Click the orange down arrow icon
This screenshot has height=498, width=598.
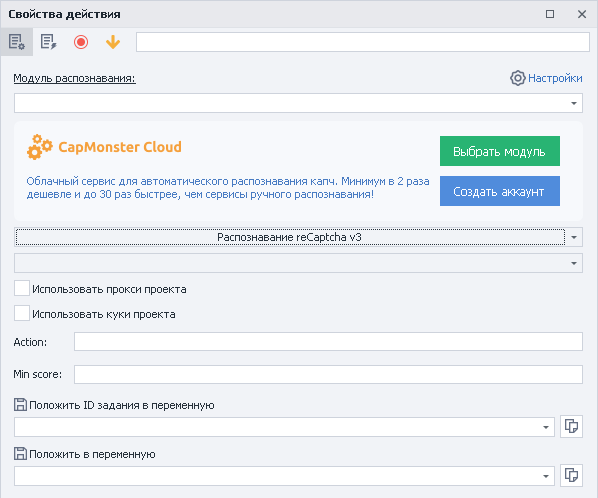click(x=113, y=42)
